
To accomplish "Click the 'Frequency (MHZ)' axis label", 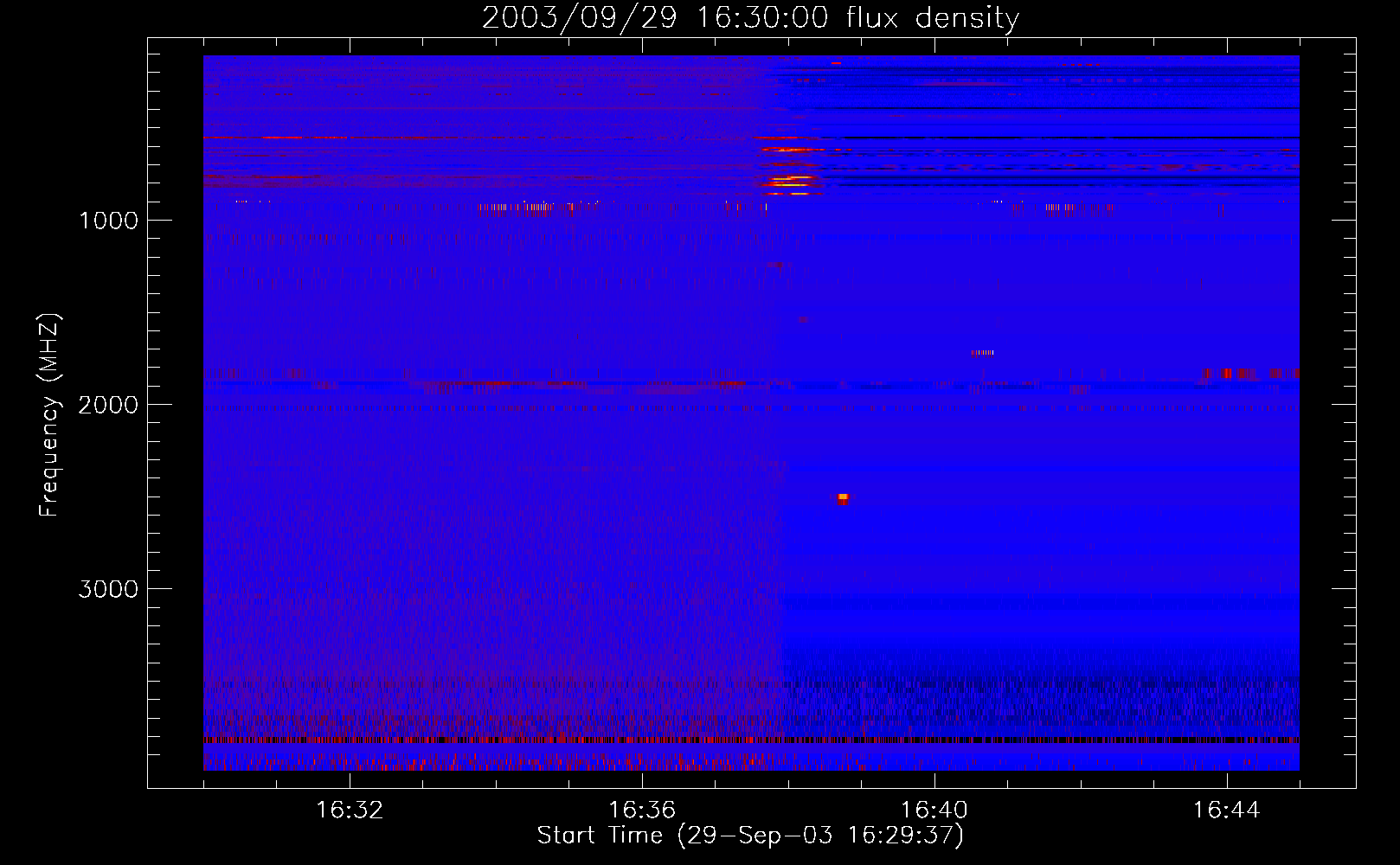I will [x=49, y=415].
